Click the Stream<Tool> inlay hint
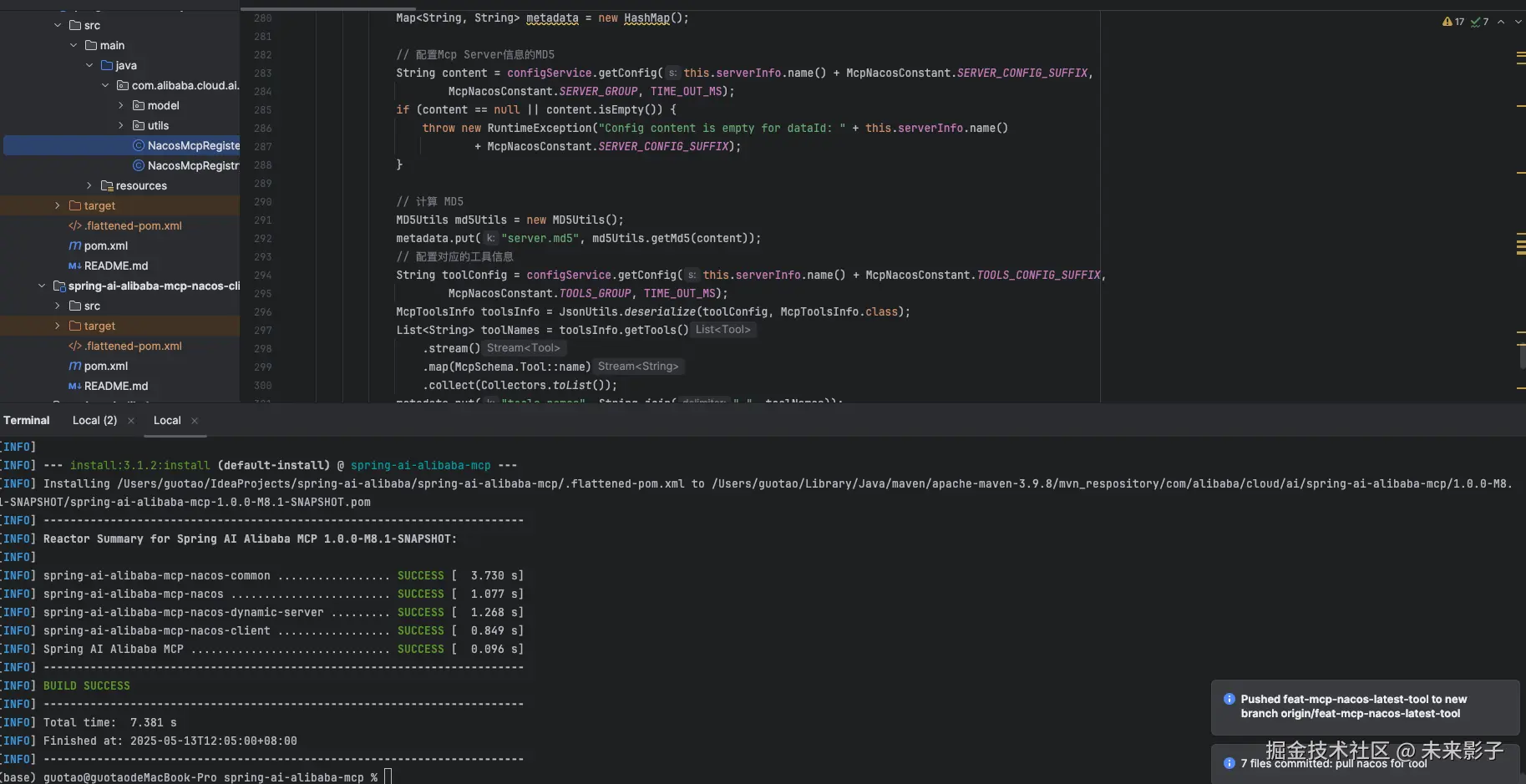 pyautogui.click(x=524, y=348)
